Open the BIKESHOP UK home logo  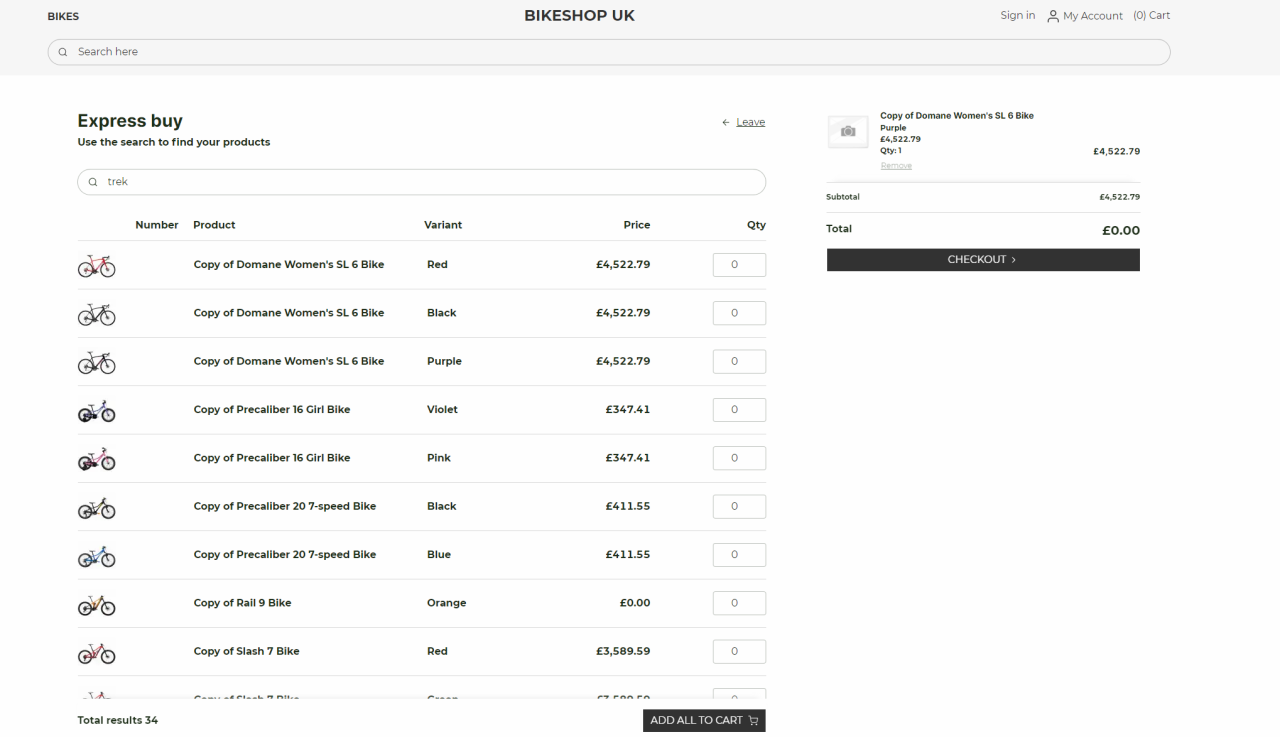579,16
